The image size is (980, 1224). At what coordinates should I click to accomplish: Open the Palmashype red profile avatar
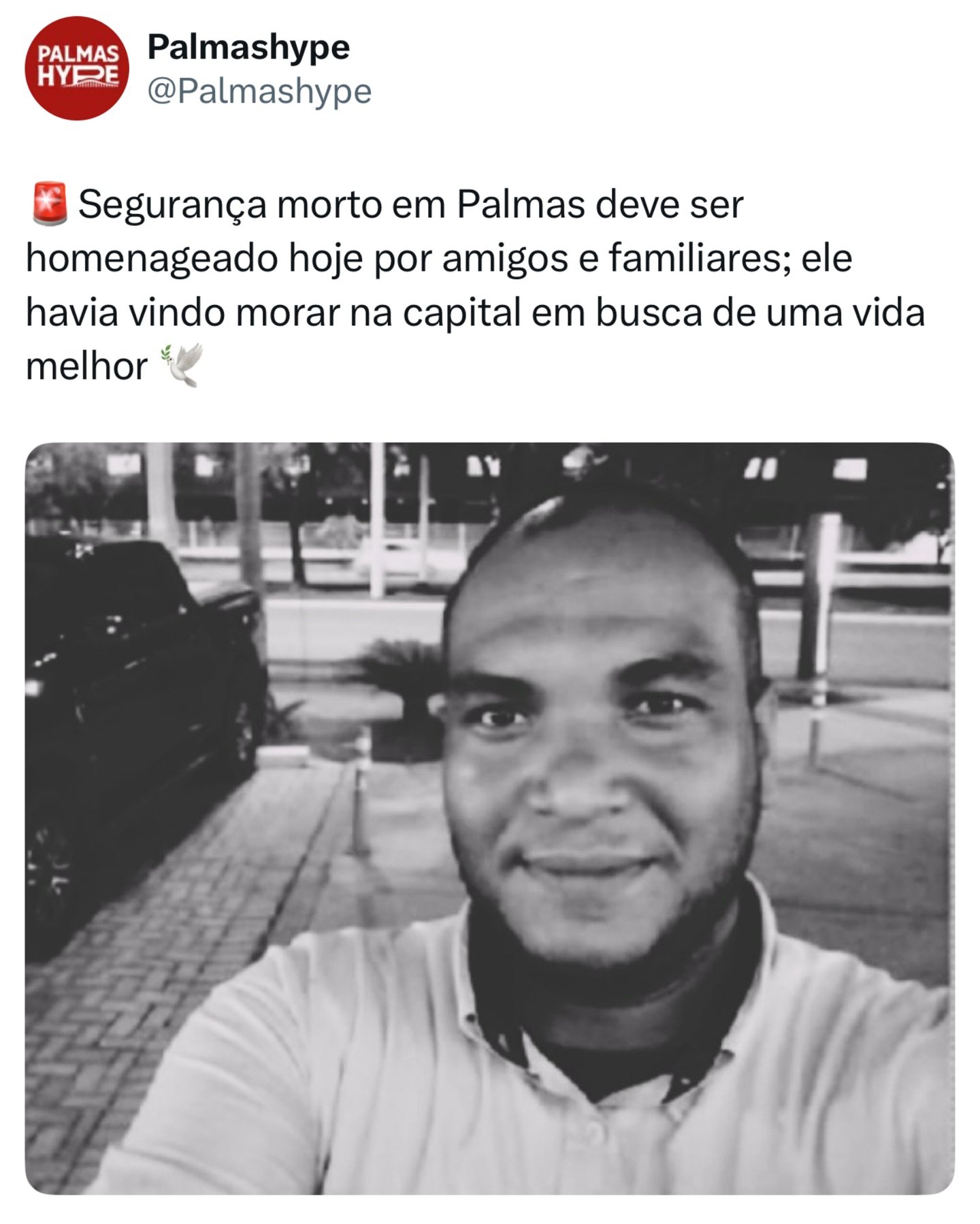(76, 68)
